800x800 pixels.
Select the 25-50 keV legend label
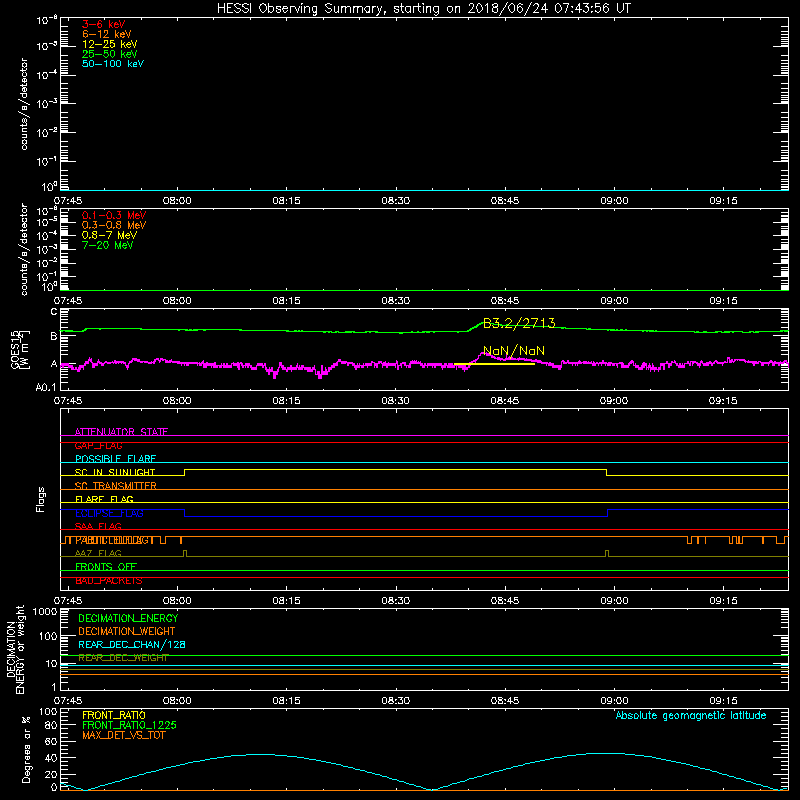[x=110, y=54]
